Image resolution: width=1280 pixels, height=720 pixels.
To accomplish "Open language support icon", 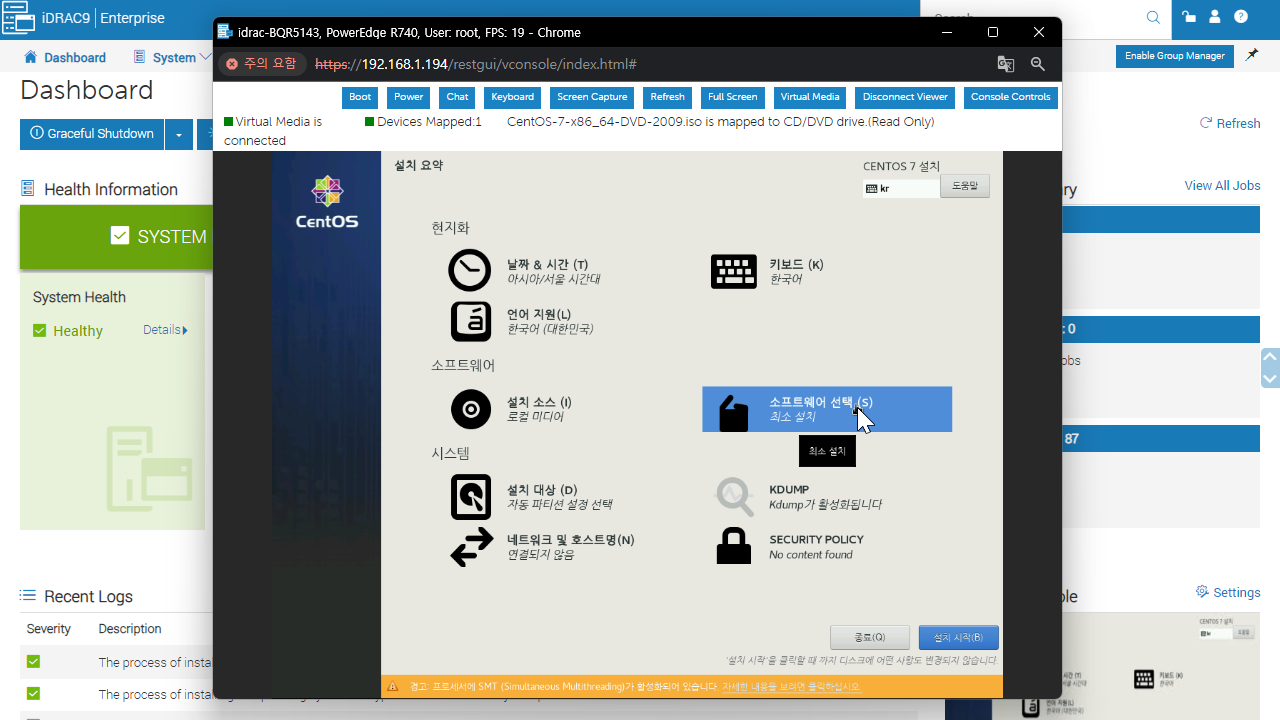I will (470, 321).
